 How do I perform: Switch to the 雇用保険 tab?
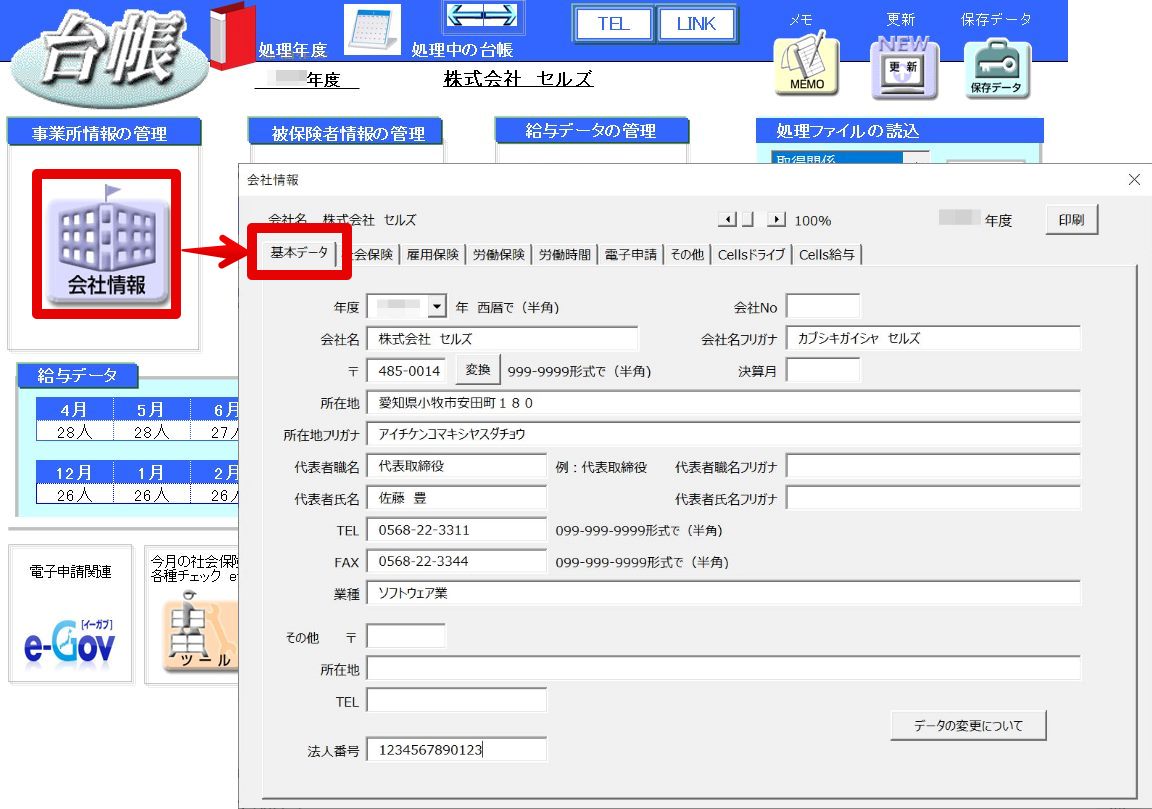433,254
